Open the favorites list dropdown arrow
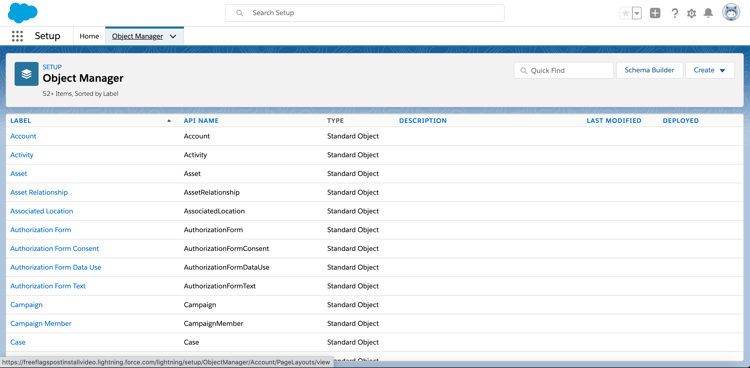Viewport: 750px width, 368px height. [637, 13]
